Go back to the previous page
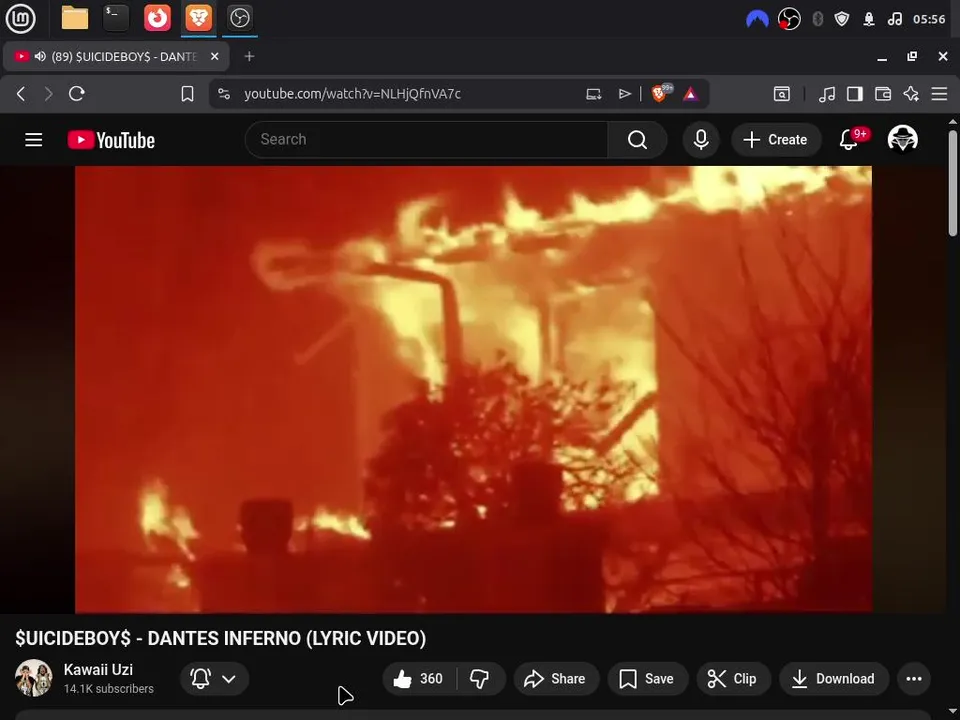Image resolution: width=960 pixels, height=720 pixels. point(21,94)
